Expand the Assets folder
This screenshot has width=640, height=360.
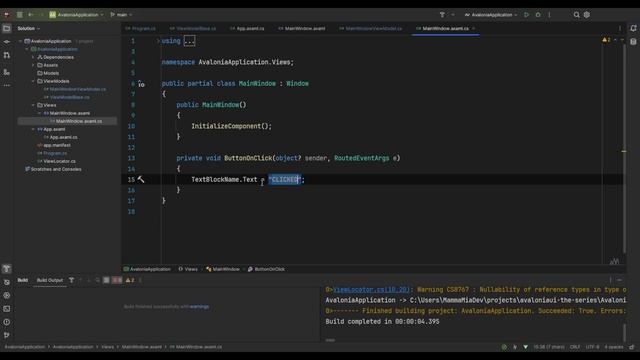(x=33, y=65)
